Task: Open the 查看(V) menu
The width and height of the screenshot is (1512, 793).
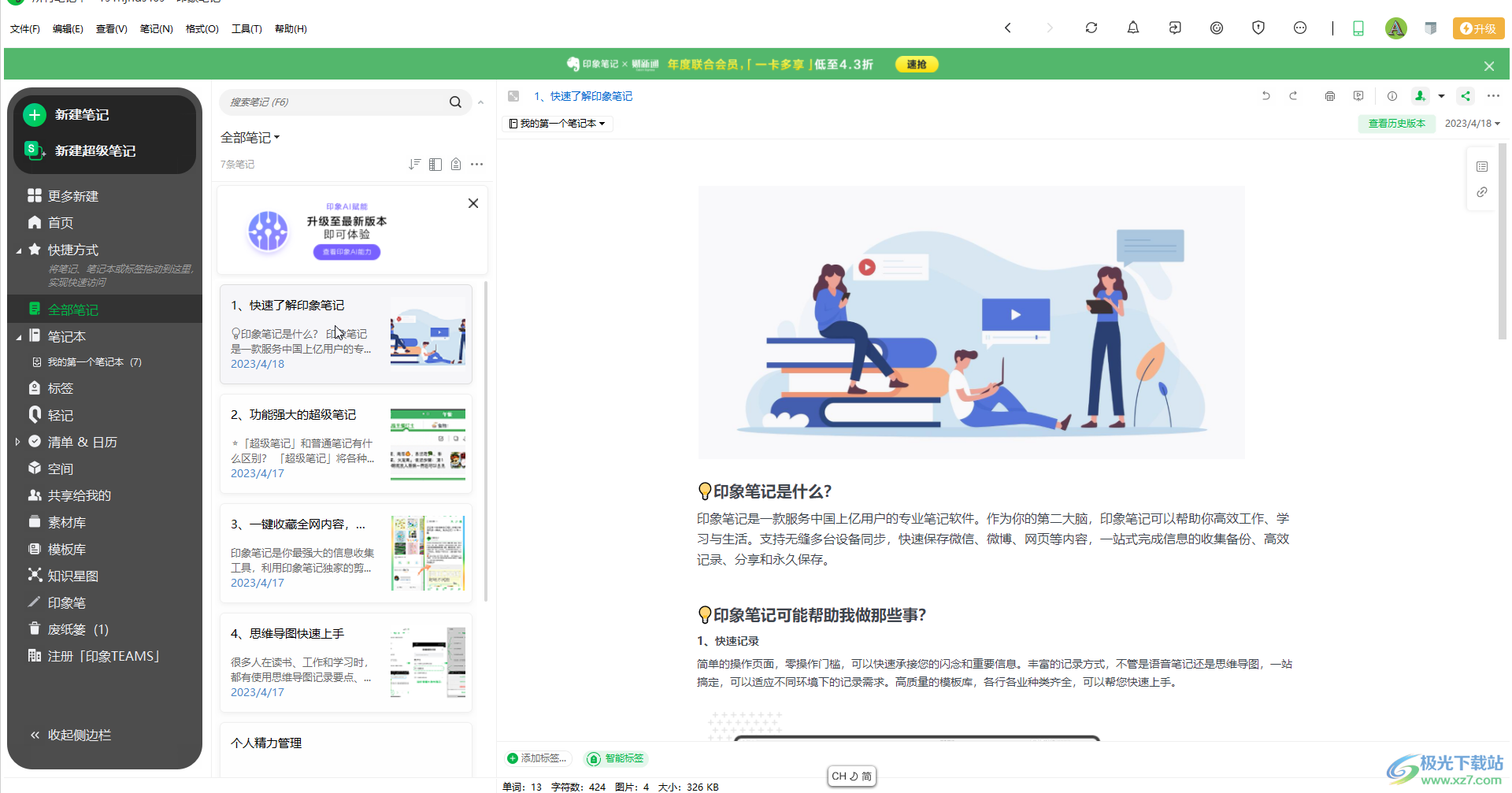Action: click(112, 28)
